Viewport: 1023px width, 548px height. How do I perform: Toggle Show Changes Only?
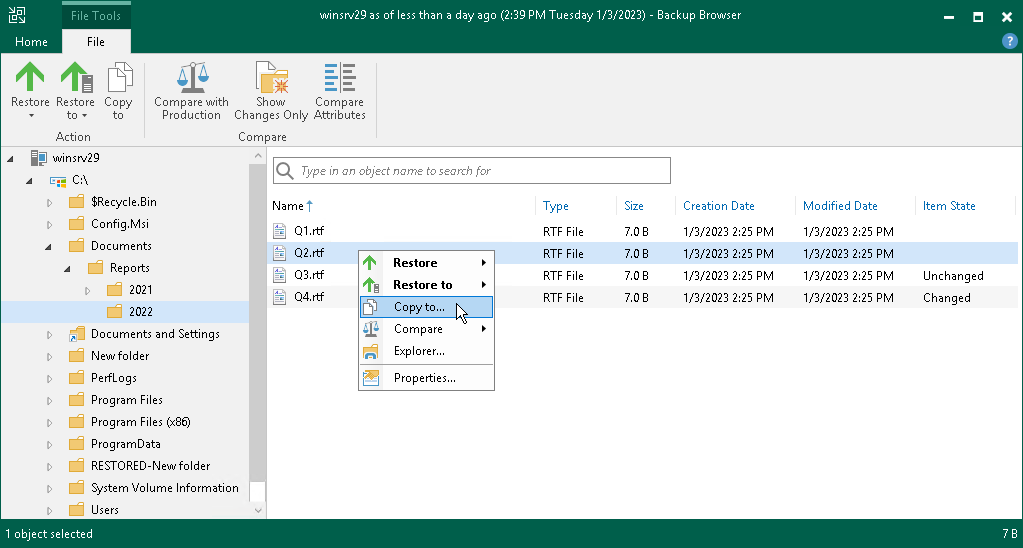pos(271,91)
